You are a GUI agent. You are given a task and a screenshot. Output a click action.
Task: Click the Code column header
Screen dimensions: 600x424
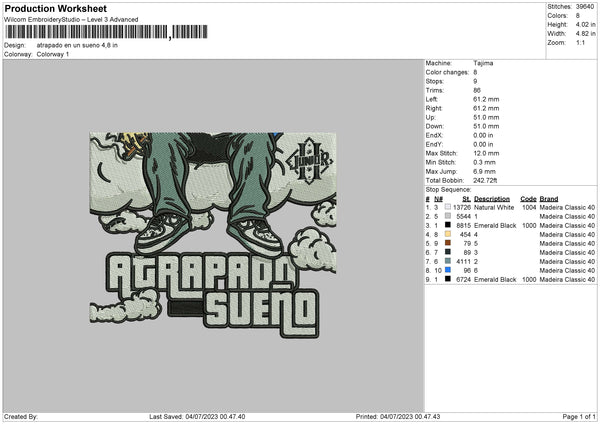[x=528, y=199]
